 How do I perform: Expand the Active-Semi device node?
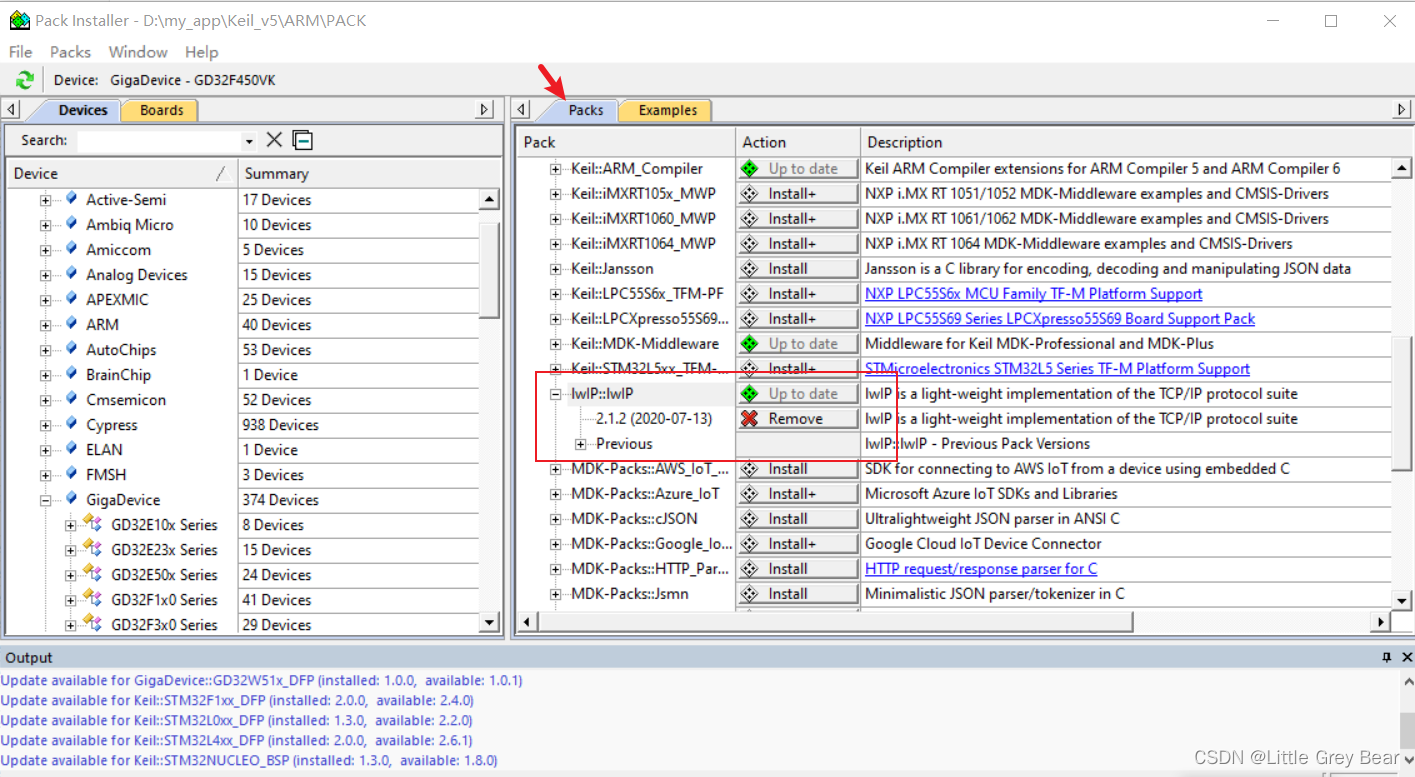[45, 200]
